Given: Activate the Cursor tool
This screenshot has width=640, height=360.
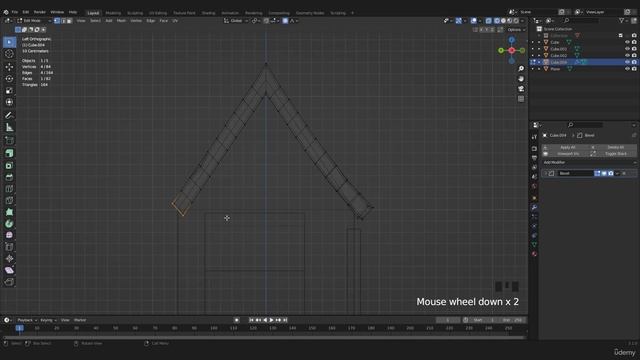Looking at the screenshot, I should 9,54.
